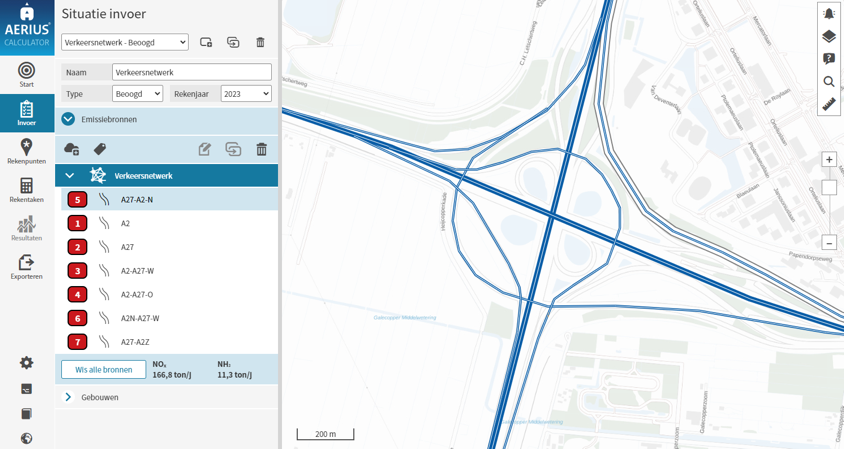Click red marker number 3

point(78,270)
